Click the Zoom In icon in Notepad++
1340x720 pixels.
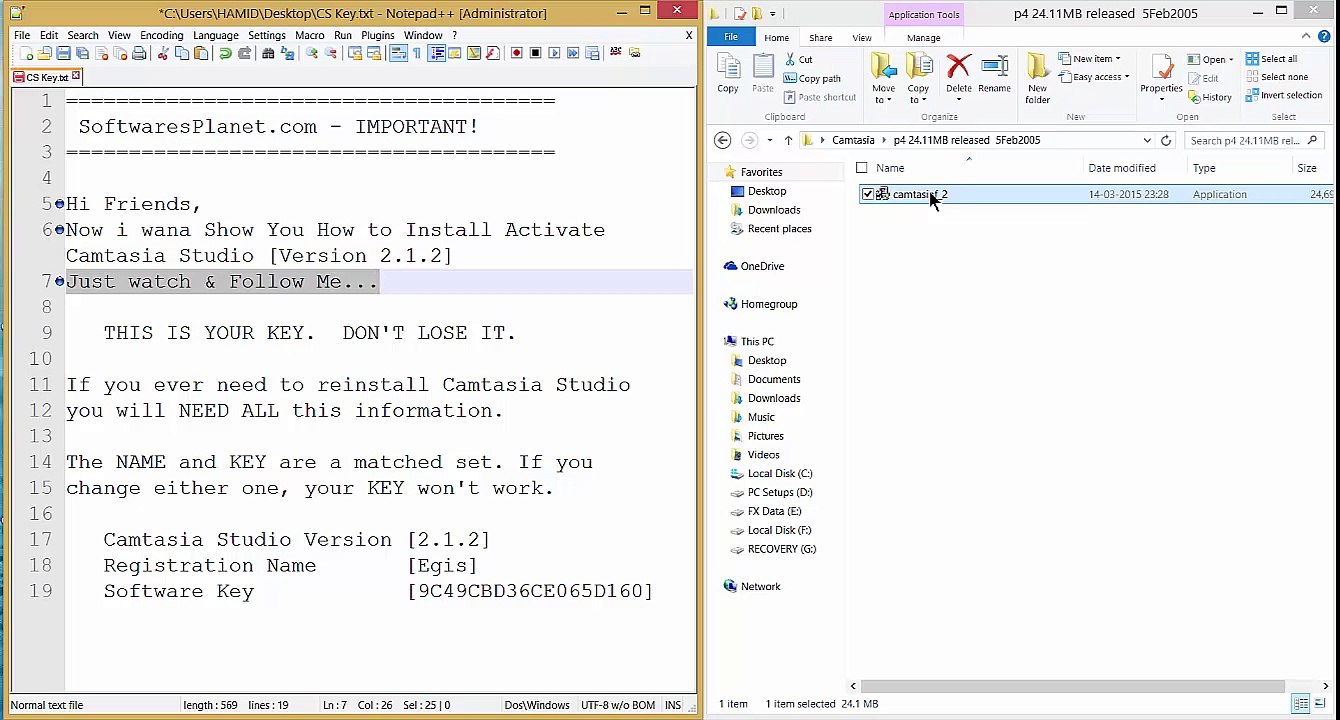tap(312, 53)
